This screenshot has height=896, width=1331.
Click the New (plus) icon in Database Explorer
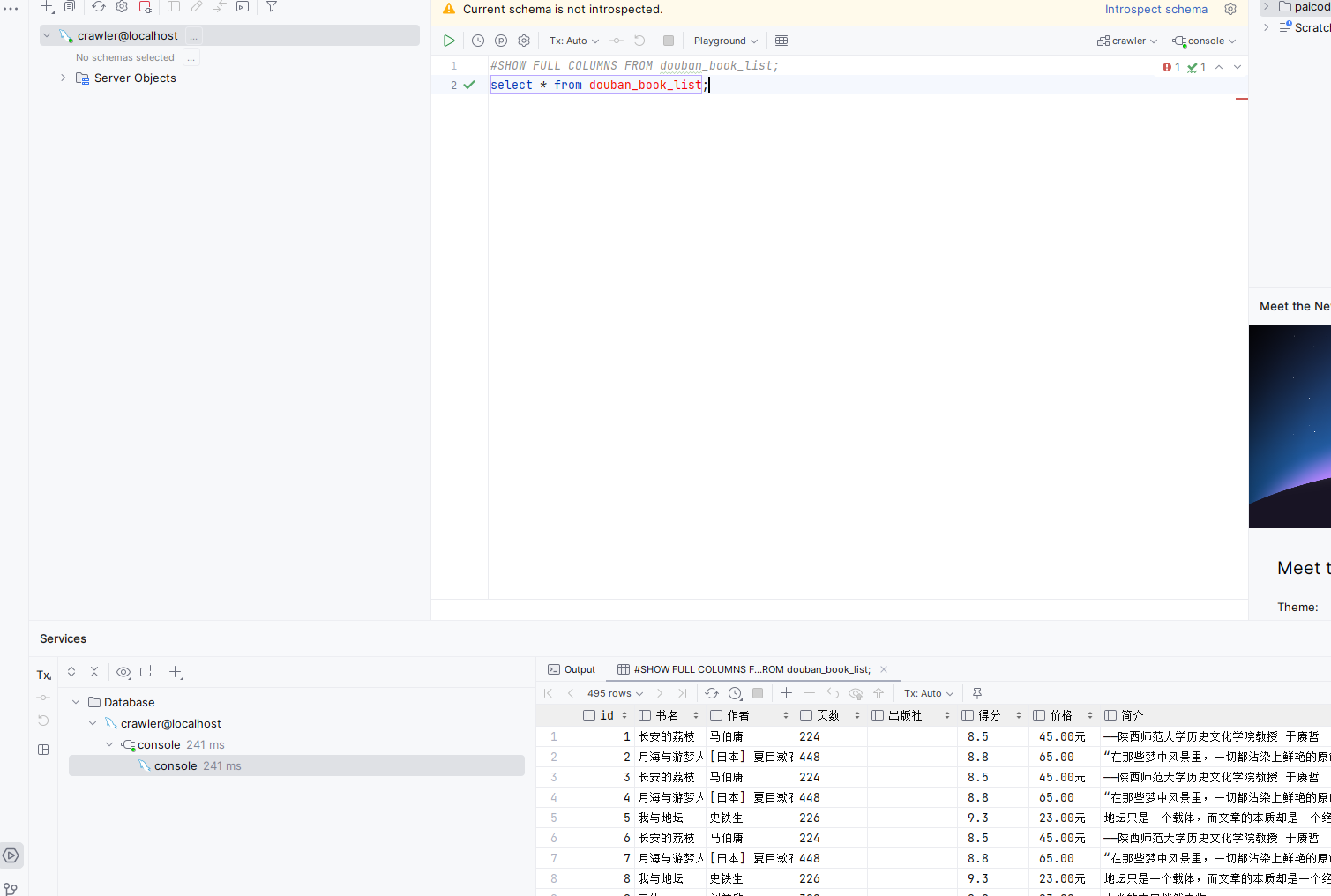48,6
